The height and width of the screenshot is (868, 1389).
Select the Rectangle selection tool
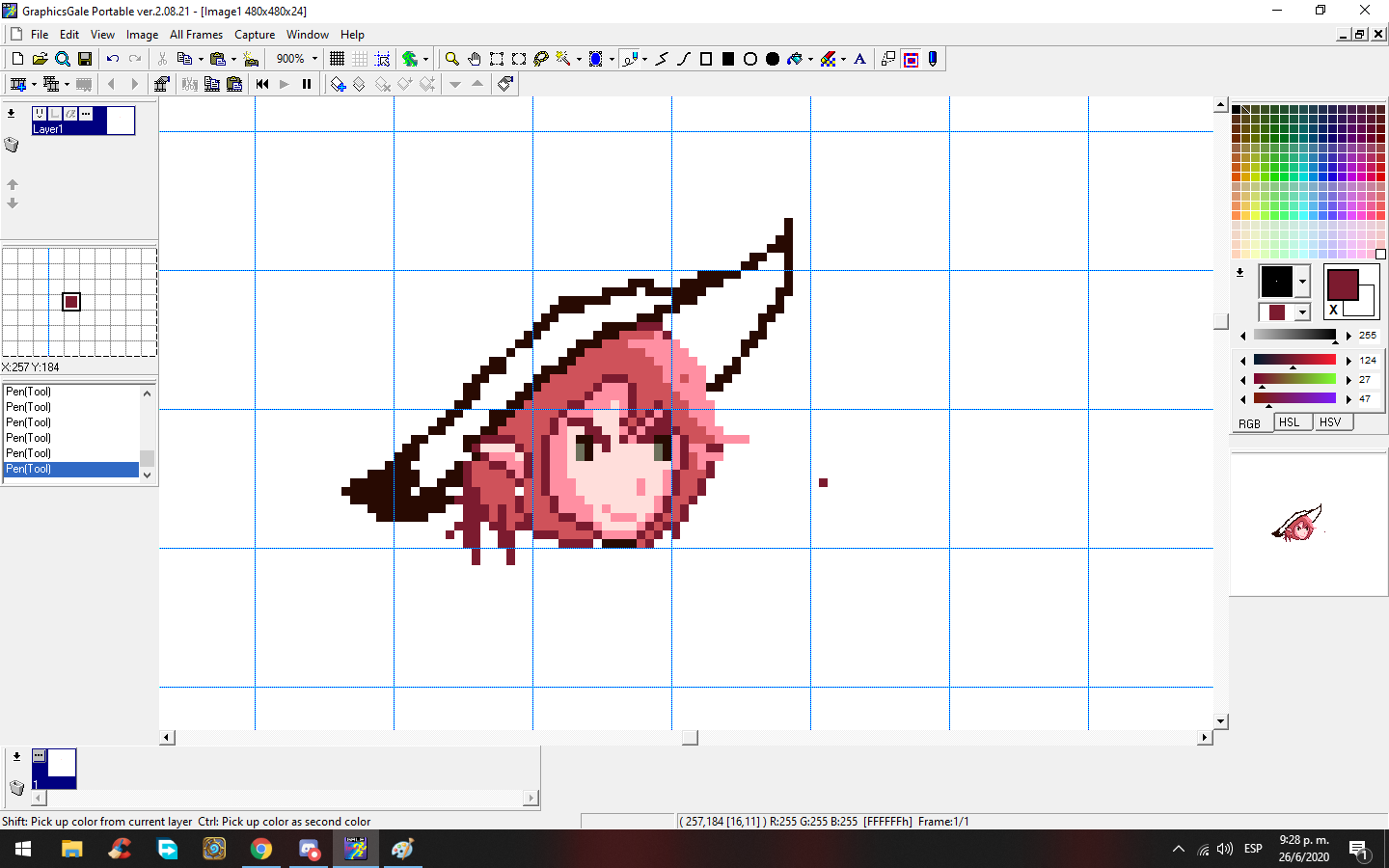497,59
